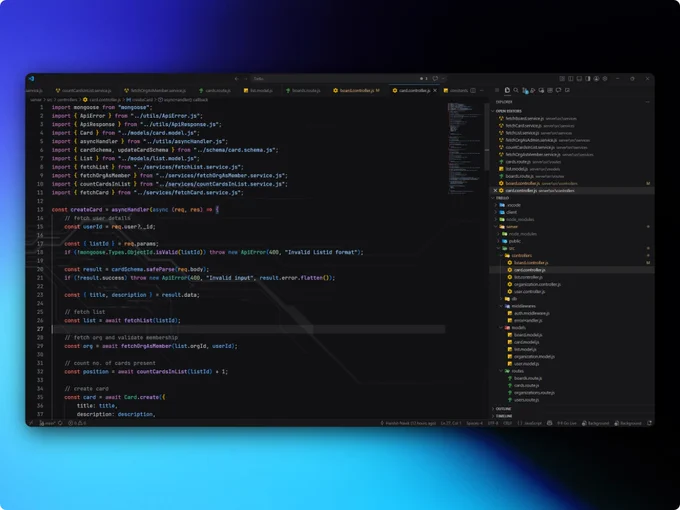Click the controllers breadcrumb segment
Image resolution: width=680 pixels, height=510 pixels.
(67, 100)
